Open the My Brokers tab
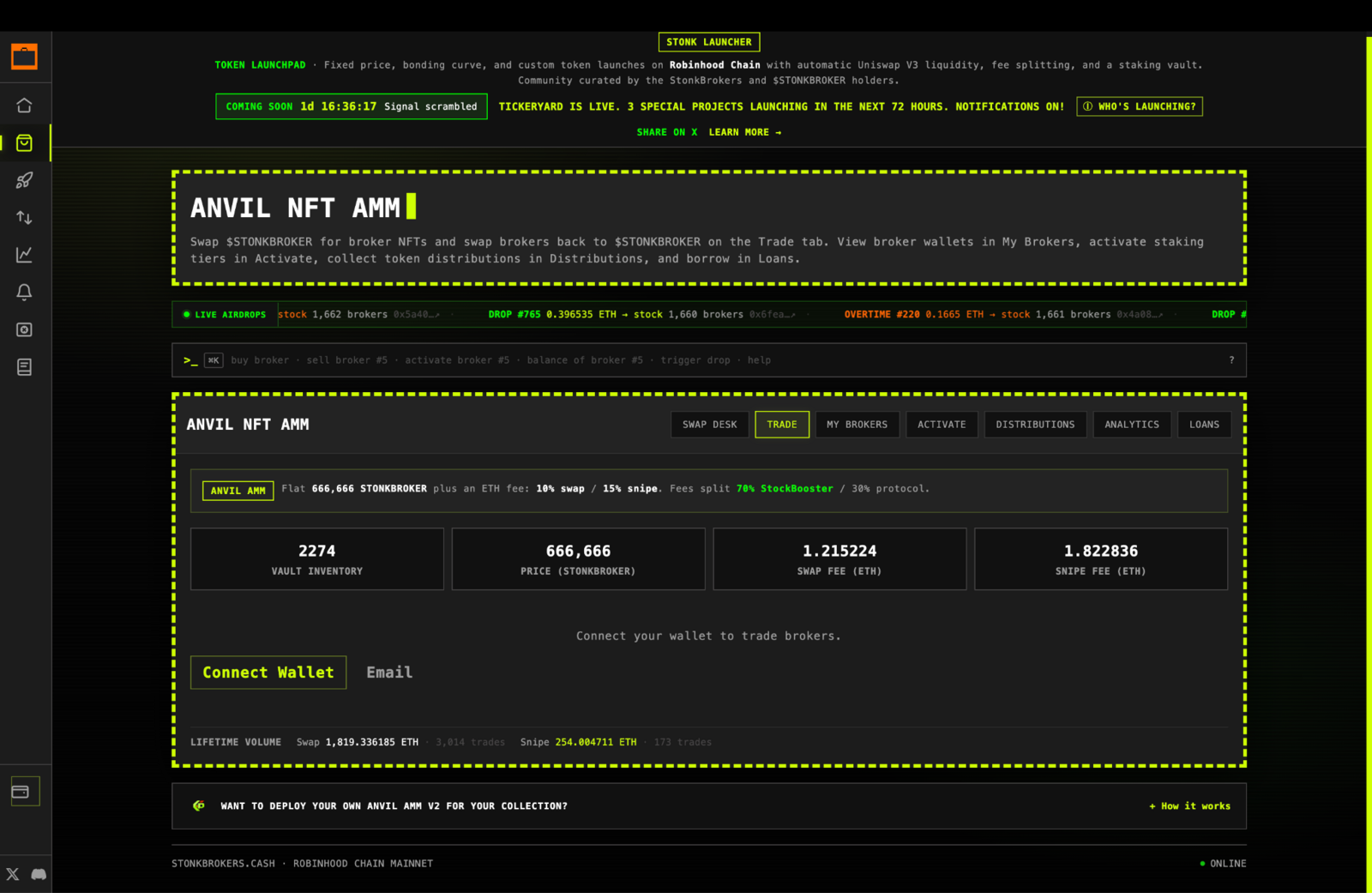 [x=857, y=425]
